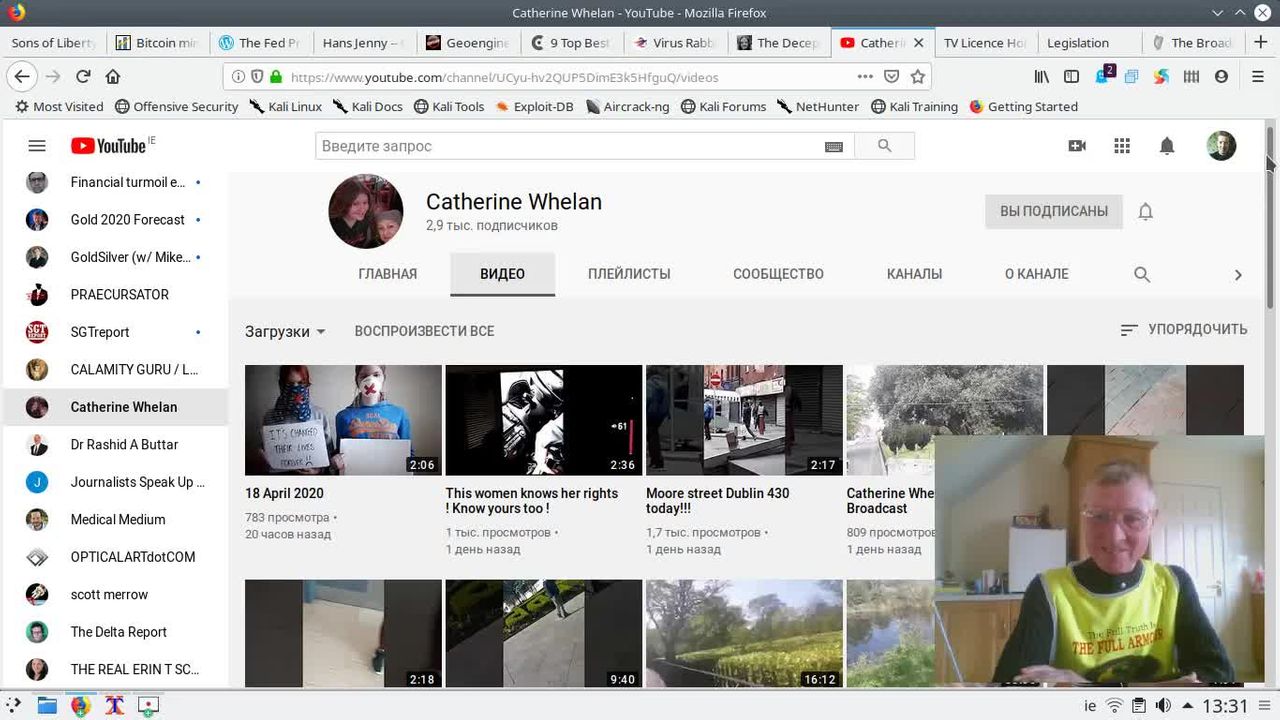Open the YouTube apps grid icon
Viewport: 1280px width, 720px height.
pos(1122,146)
